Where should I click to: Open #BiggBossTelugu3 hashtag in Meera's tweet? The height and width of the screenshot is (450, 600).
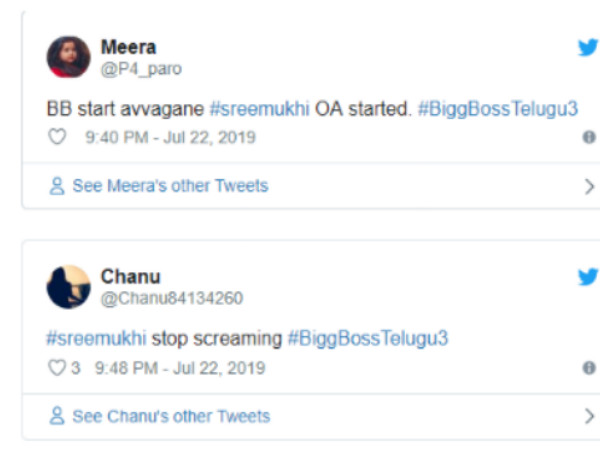498,109
